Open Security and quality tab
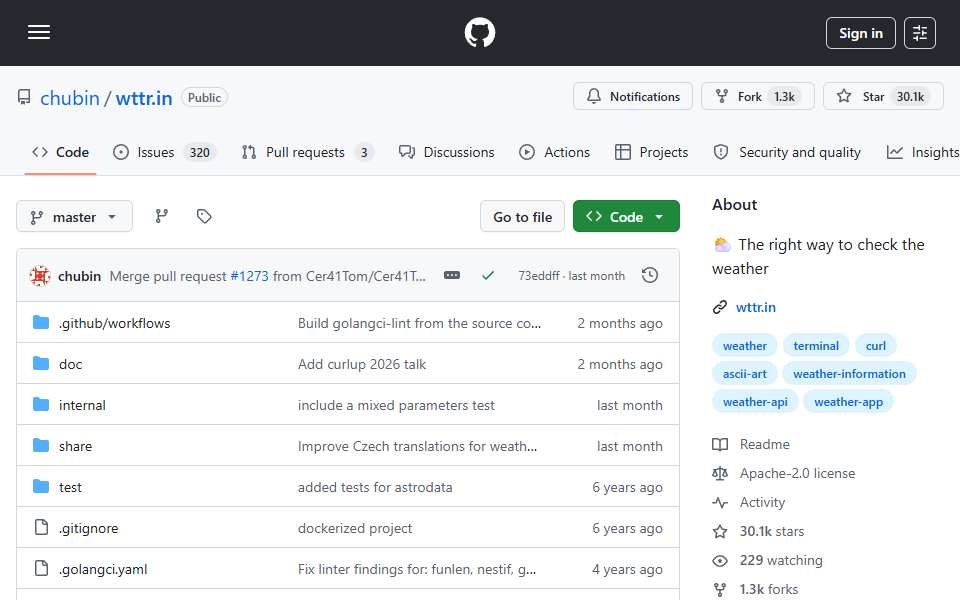The width and height of the screenshot is (960, 600). tap(787, 152)
